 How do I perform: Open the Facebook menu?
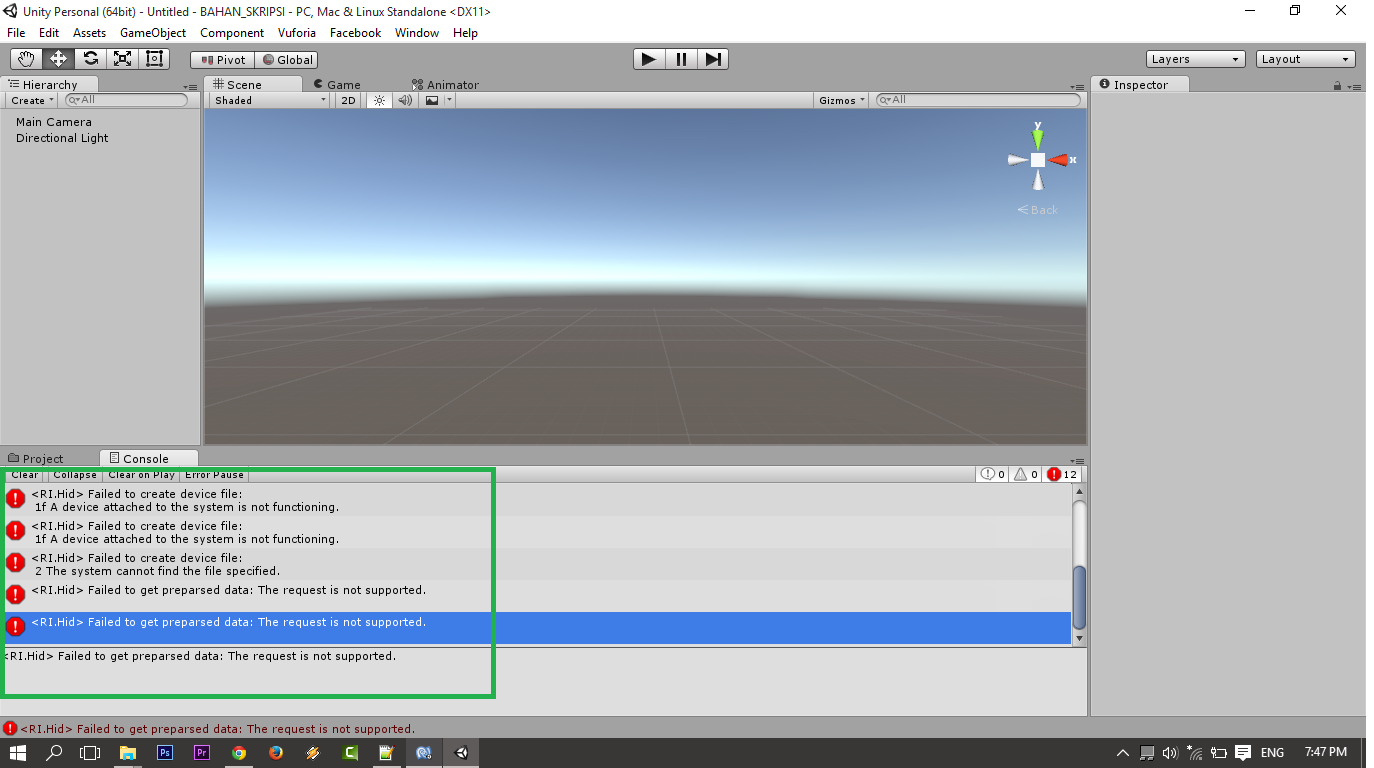tap(355, 33)
